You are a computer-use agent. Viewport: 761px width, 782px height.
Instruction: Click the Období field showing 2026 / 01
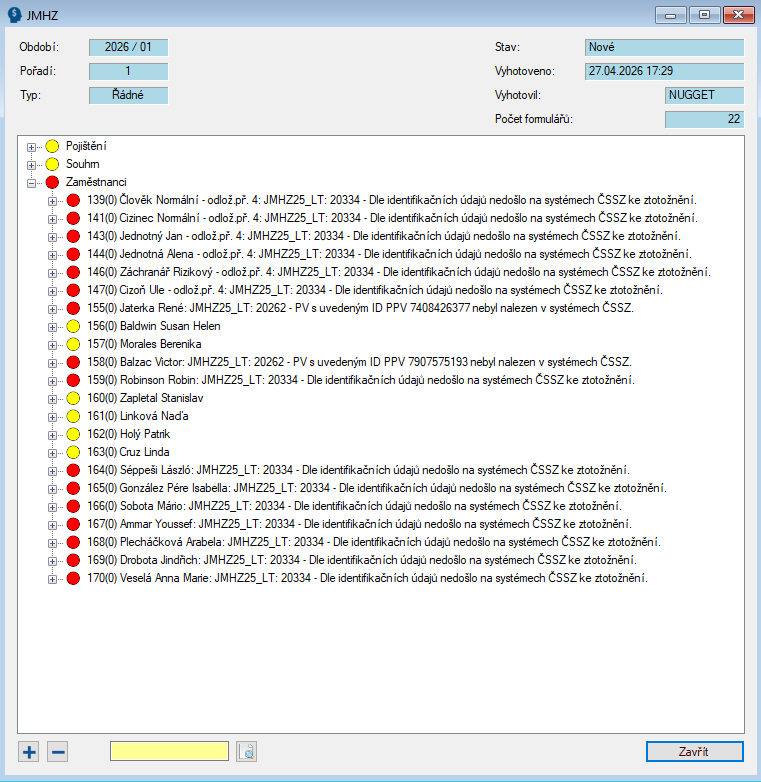[128, 47]
